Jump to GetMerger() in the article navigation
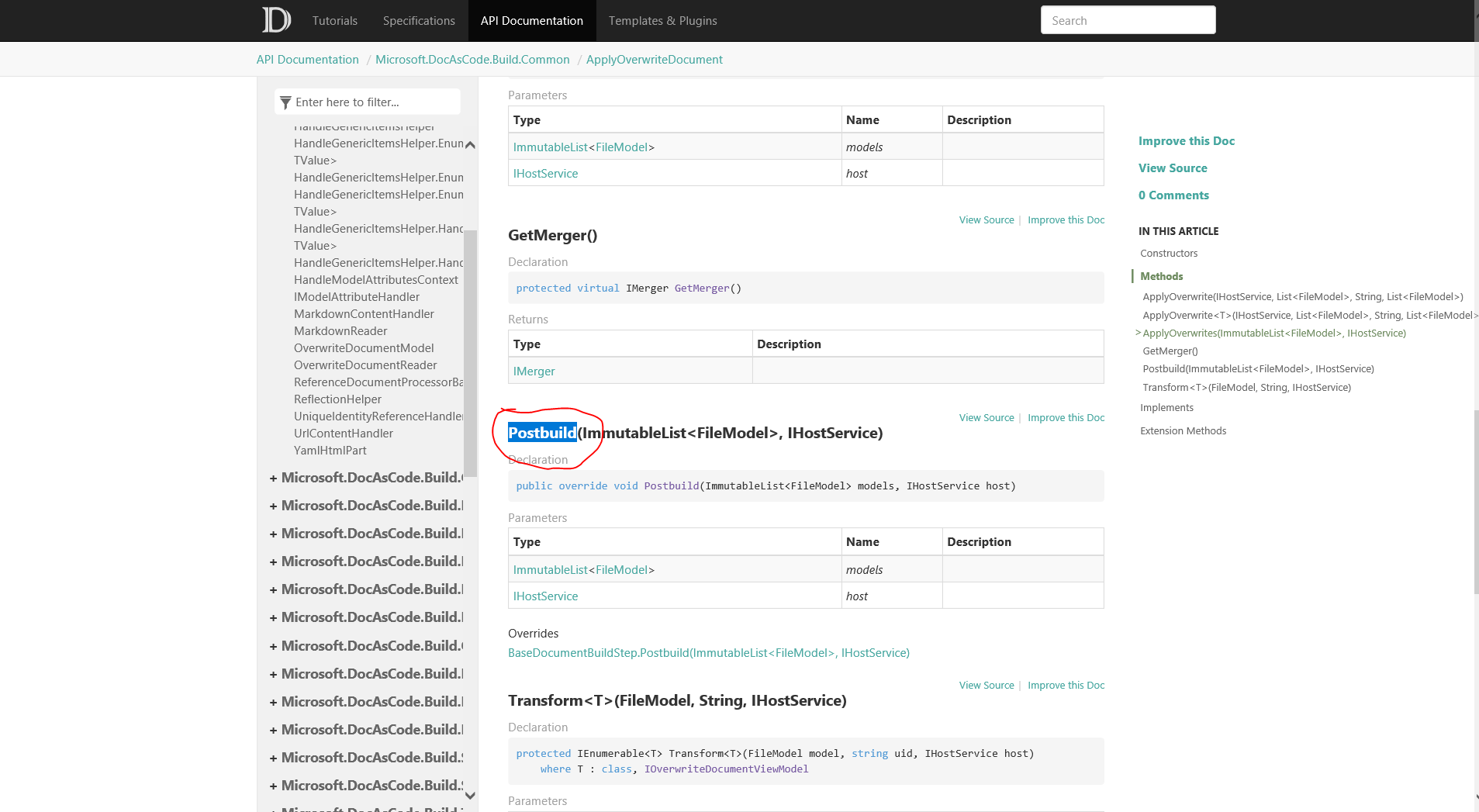The height and width of the screenshot is (812, 1479). coord(1170,351)
